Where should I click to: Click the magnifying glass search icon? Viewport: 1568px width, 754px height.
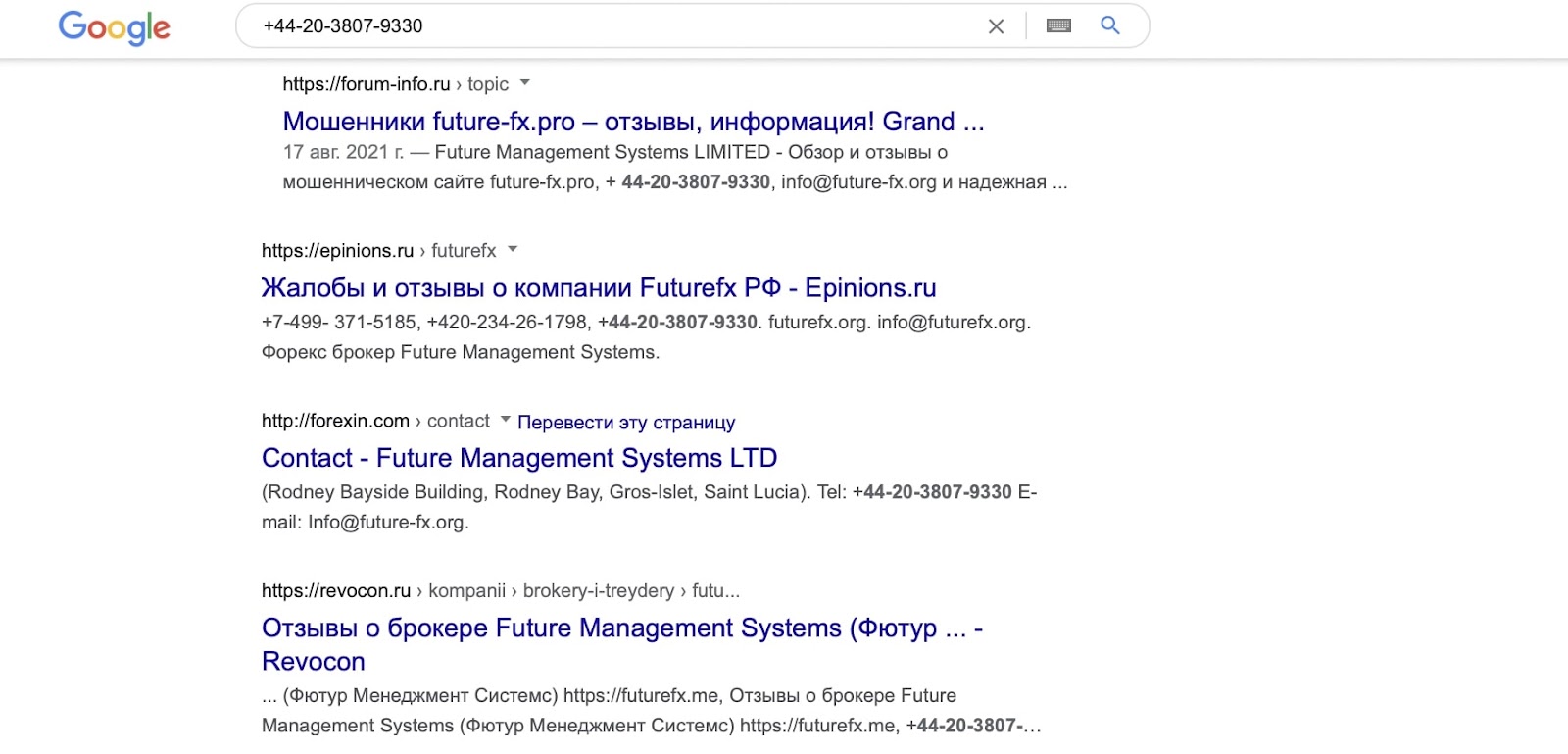[x=1109, y=25]
